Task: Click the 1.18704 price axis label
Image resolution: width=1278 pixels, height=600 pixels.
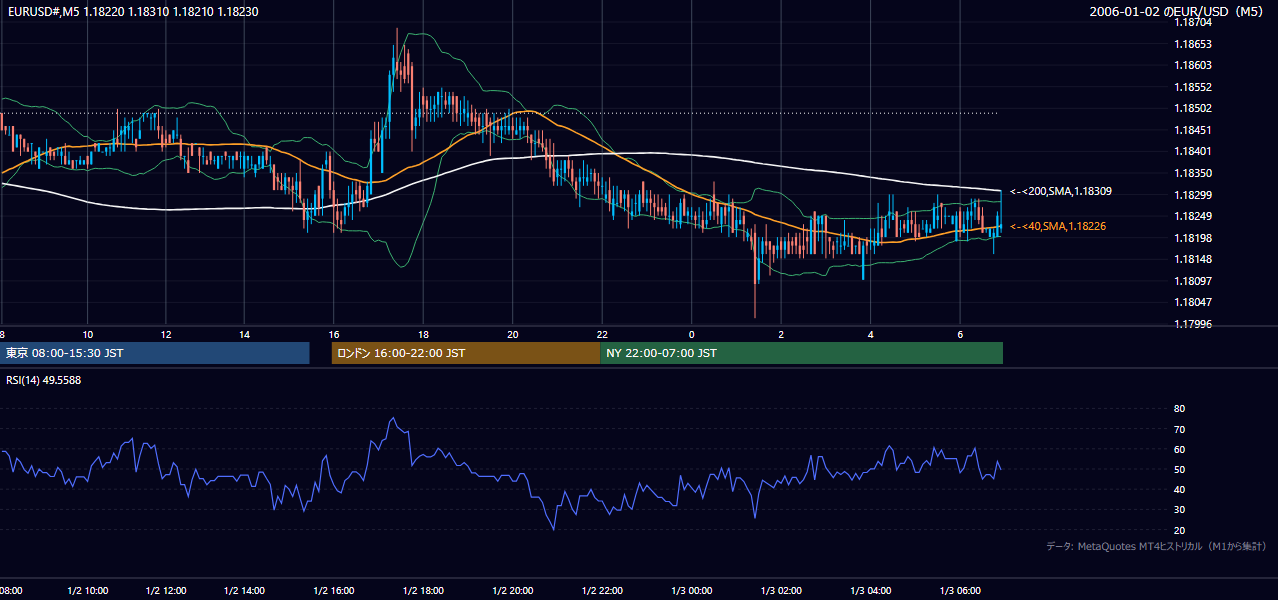Action: [1193, 22]
